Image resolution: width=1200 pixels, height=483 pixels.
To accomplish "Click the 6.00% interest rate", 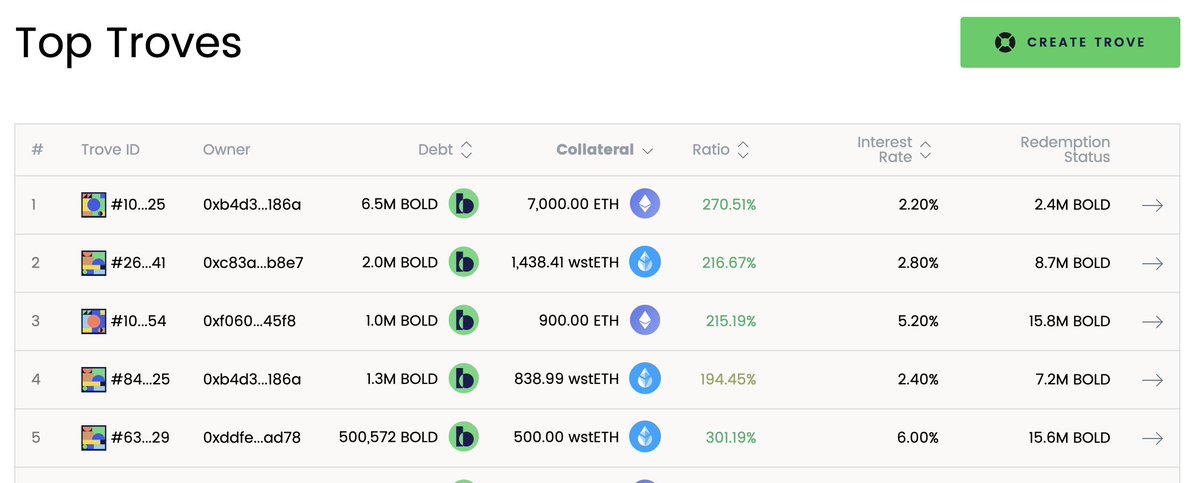I will pyautogui.click(x=918, y=438).
